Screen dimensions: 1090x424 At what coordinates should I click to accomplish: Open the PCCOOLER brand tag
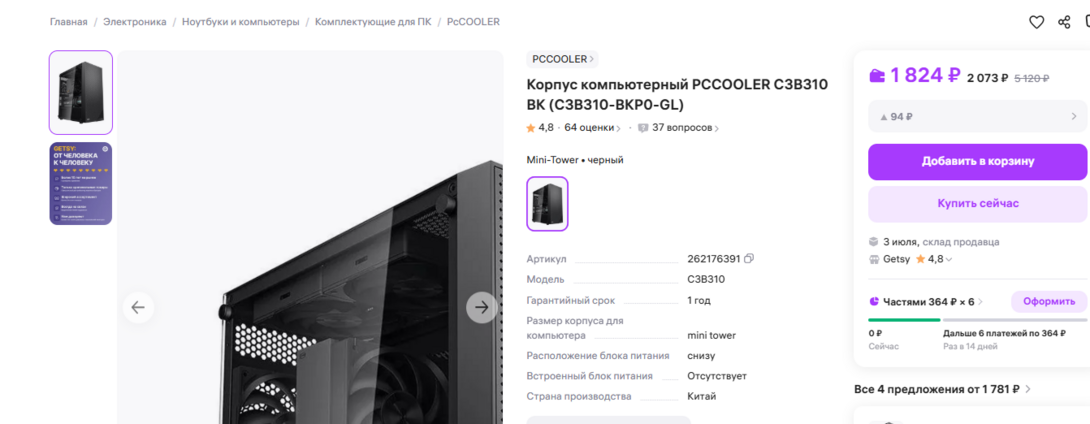coord(562,59)
